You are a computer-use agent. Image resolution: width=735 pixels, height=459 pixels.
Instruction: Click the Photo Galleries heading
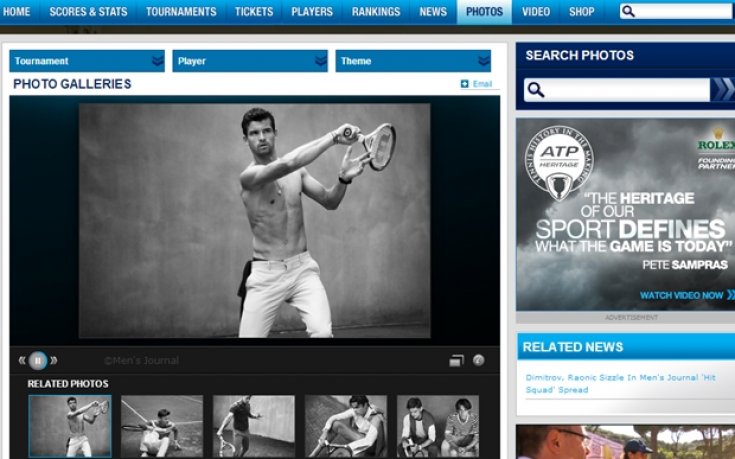pyautogui.click(x=72, y=84)
